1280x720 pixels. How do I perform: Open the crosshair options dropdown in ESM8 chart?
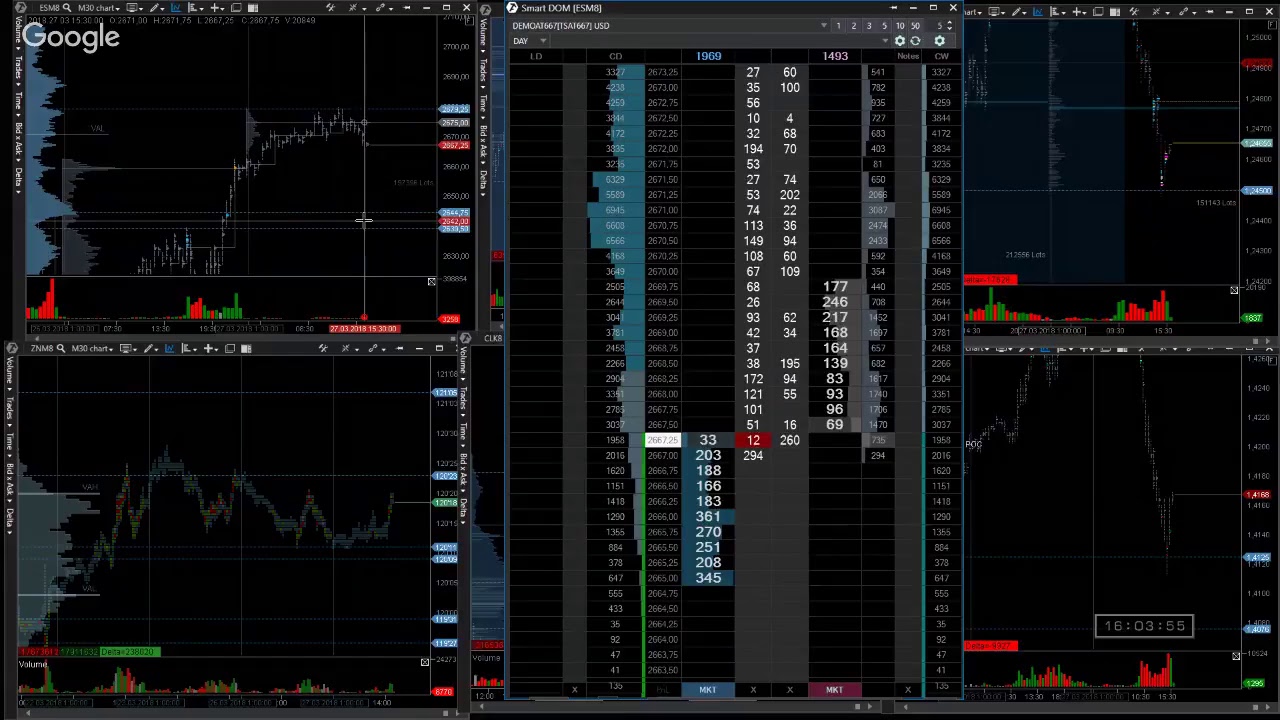pos(355,8)
